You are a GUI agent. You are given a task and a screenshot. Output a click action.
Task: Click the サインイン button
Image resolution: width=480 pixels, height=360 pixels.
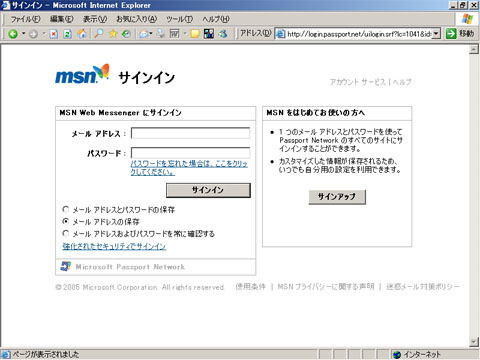coord(208,190)
